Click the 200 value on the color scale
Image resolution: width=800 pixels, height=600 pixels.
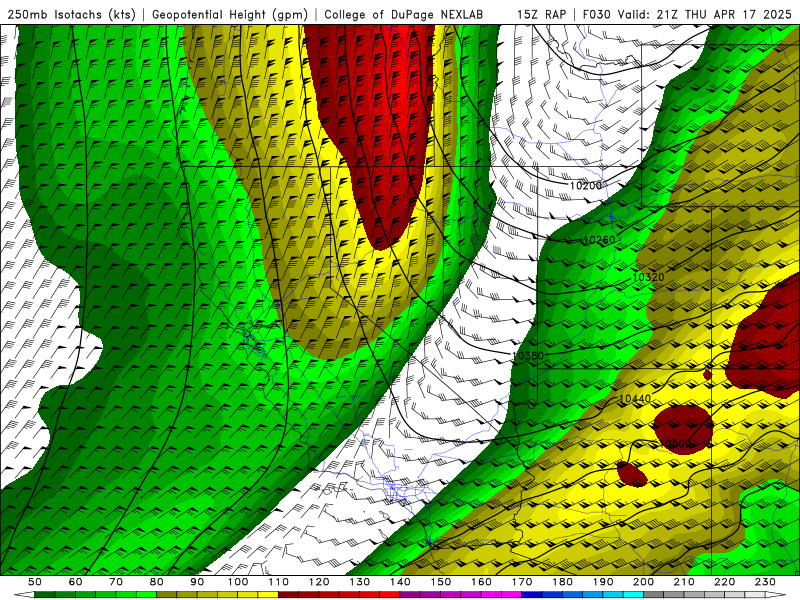click(644, 582)
